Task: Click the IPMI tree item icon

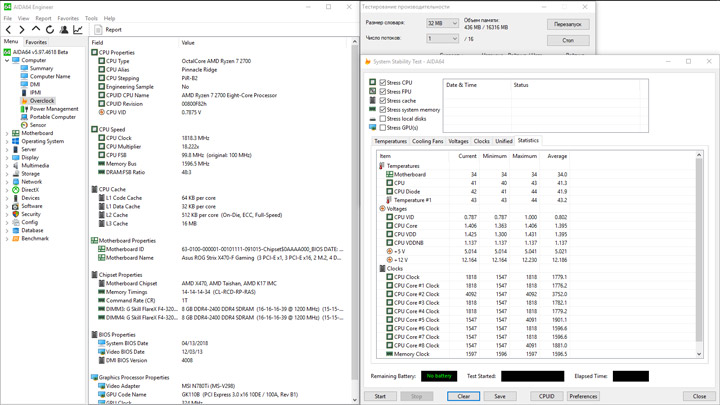Action: pos(24,93)
